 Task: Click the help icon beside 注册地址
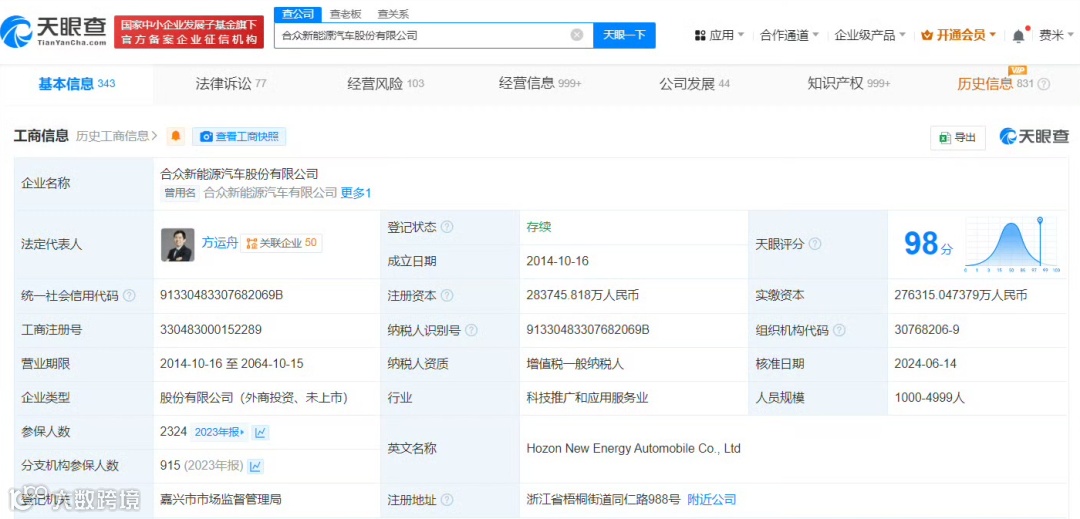point(447,500)
